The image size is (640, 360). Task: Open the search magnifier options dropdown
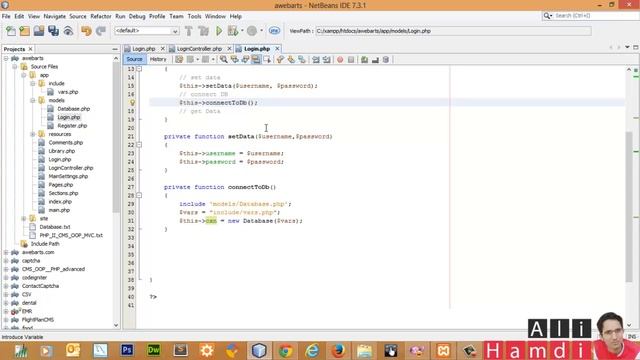[548, 16]
